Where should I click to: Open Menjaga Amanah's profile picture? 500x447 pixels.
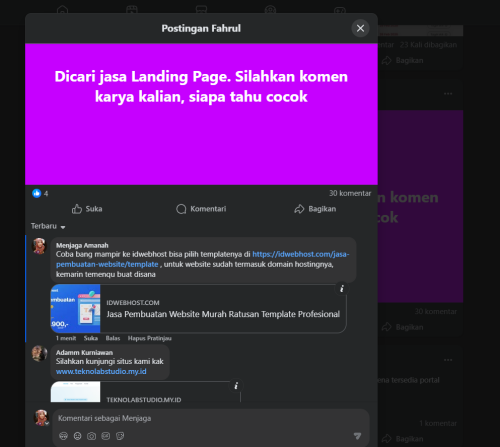(39, 246)
